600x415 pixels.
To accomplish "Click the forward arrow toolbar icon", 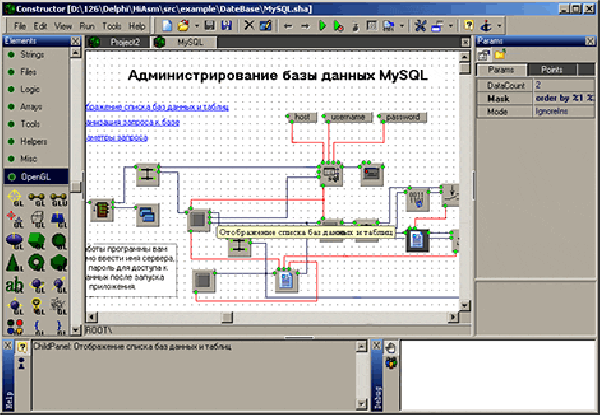I will pos(305,26).
